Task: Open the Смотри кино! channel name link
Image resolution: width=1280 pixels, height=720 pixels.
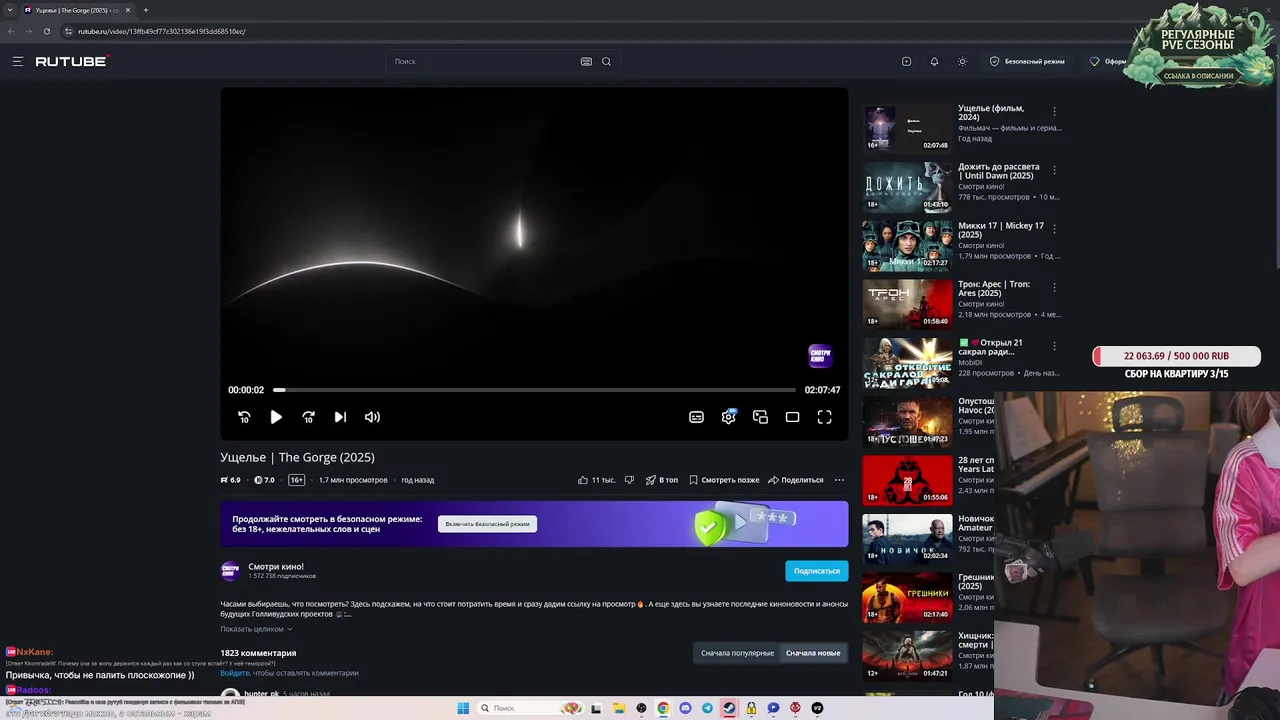Action: click(x=276, y=566)
